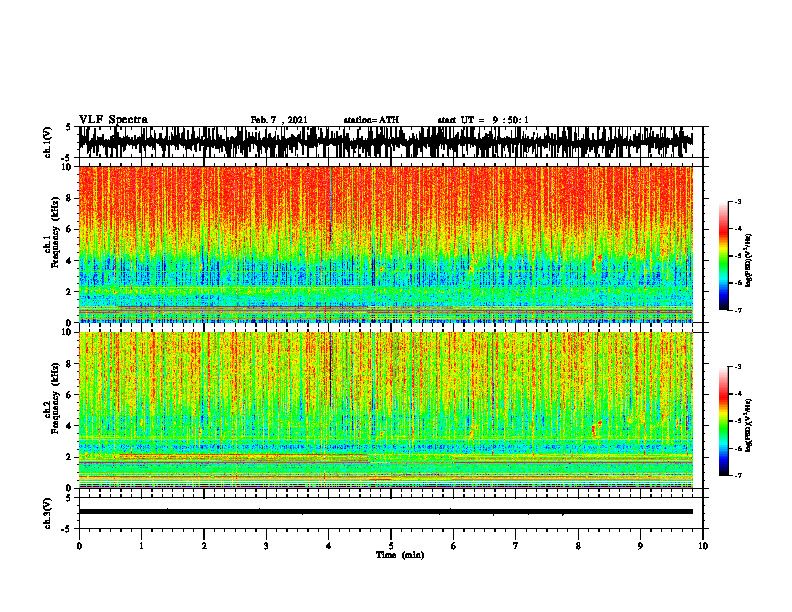This screenshot has width=792, height=612.
Task: Click the ch.1 spectrogram plot
Action: [x=385, y=244]
